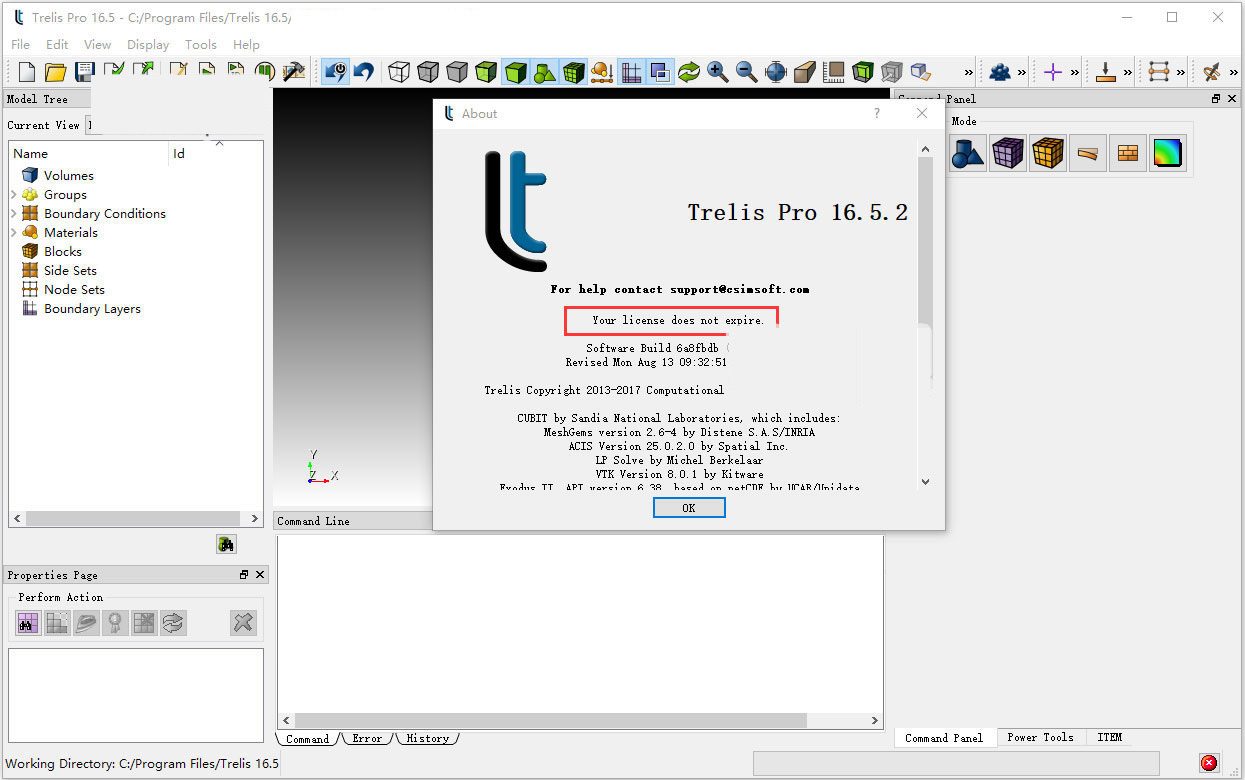Select Geometry mode in the Command Panel
Screen dimensions: 1245x780
tap(967, 152)
